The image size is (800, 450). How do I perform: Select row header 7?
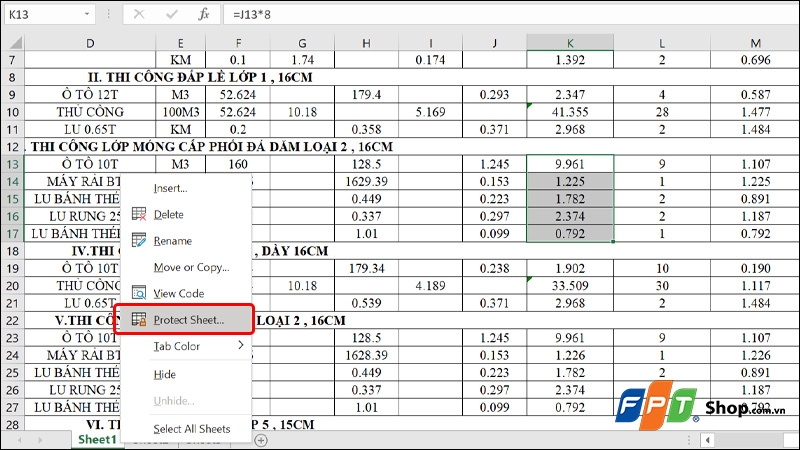click(x=12, y=60)
